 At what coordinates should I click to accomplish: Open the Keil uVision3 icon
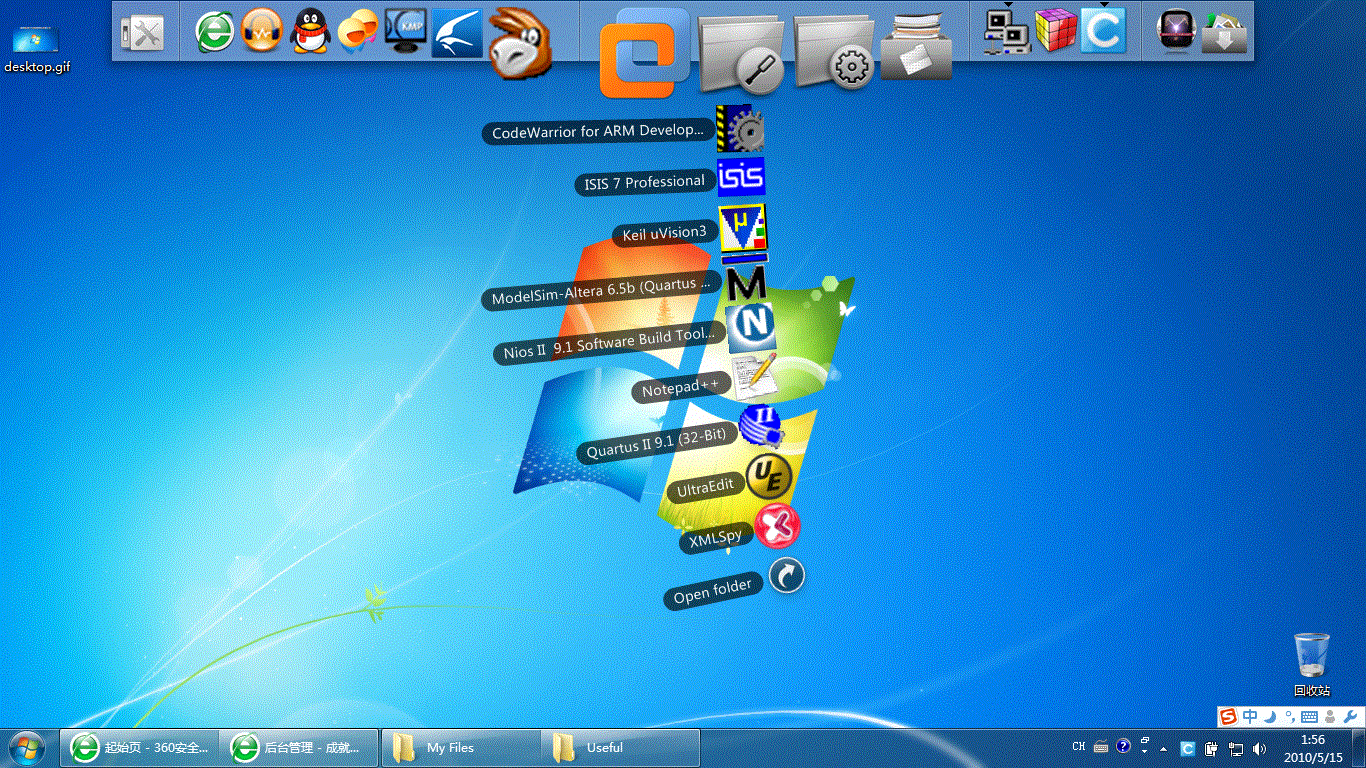(743, 228)
